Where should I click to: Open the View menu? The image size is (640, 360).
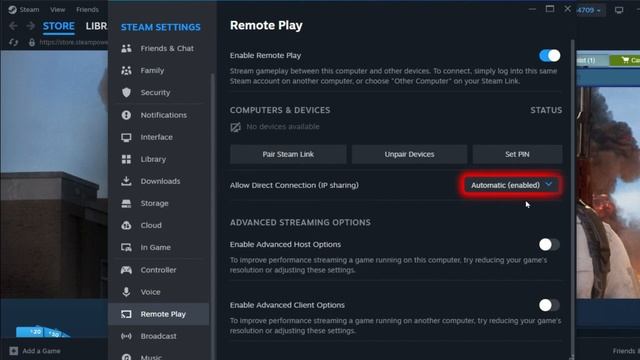click(x=58, y=9)
